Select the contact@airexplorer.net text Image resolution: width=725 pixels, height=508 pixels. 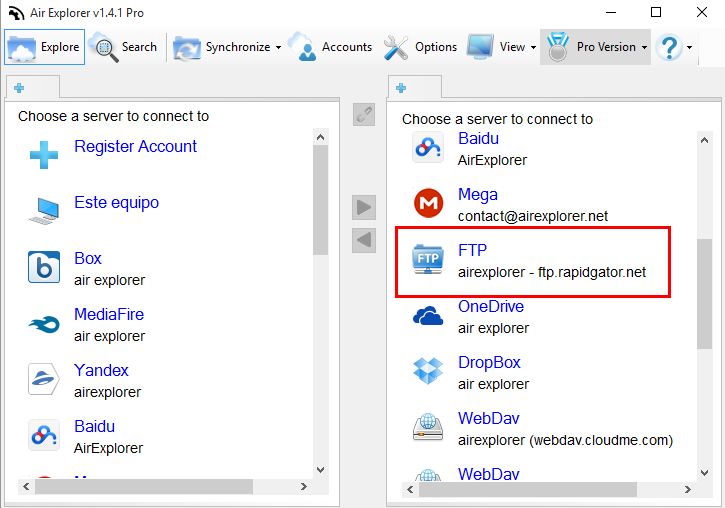point(533,216)
